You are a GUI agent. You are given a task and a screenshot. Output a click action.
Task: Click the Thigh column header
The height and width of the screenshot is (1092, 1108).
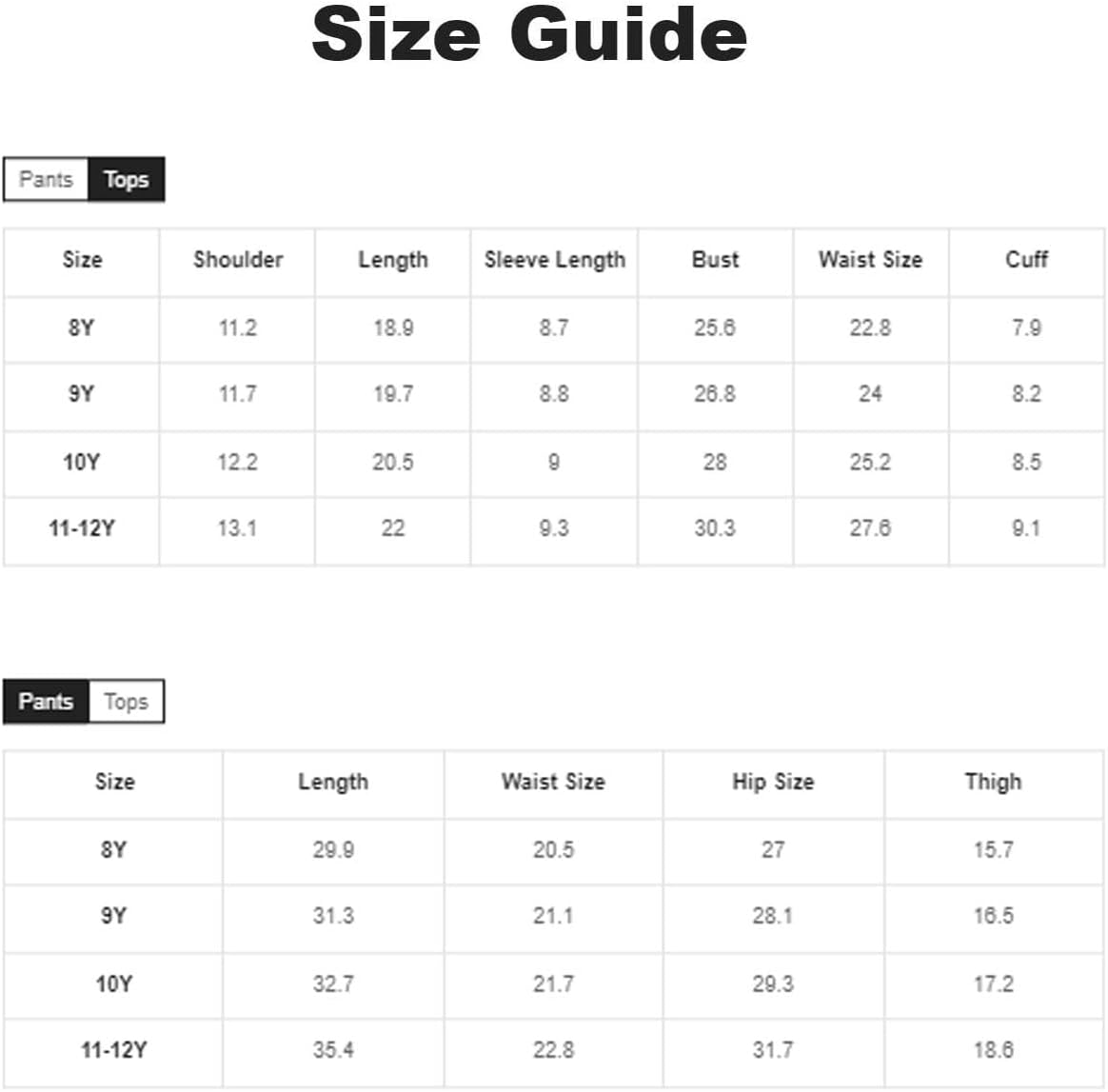pyautogui.click(x=993, y=782)
